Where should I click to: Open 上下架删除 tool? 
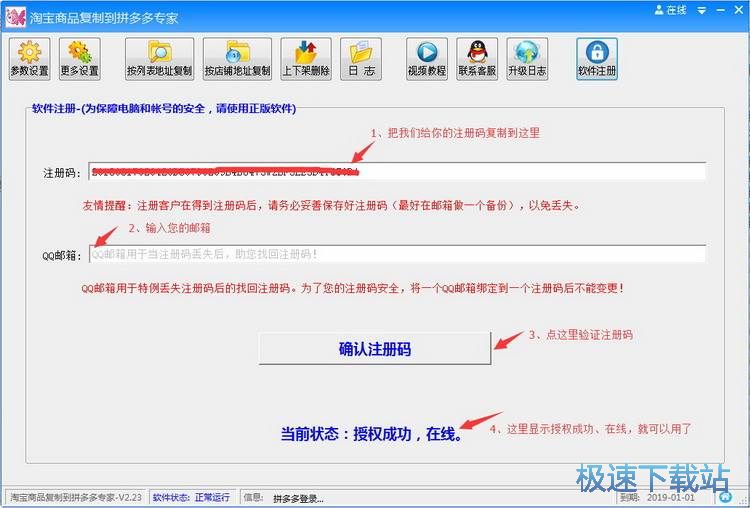pos(306,59)
